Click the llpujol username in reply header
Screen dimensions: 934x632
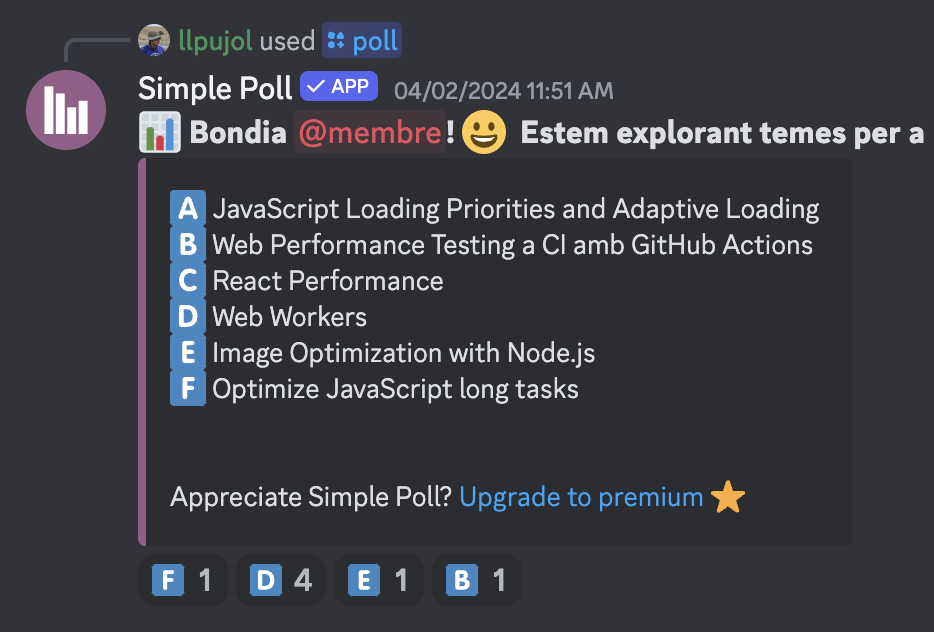[215, 41]
